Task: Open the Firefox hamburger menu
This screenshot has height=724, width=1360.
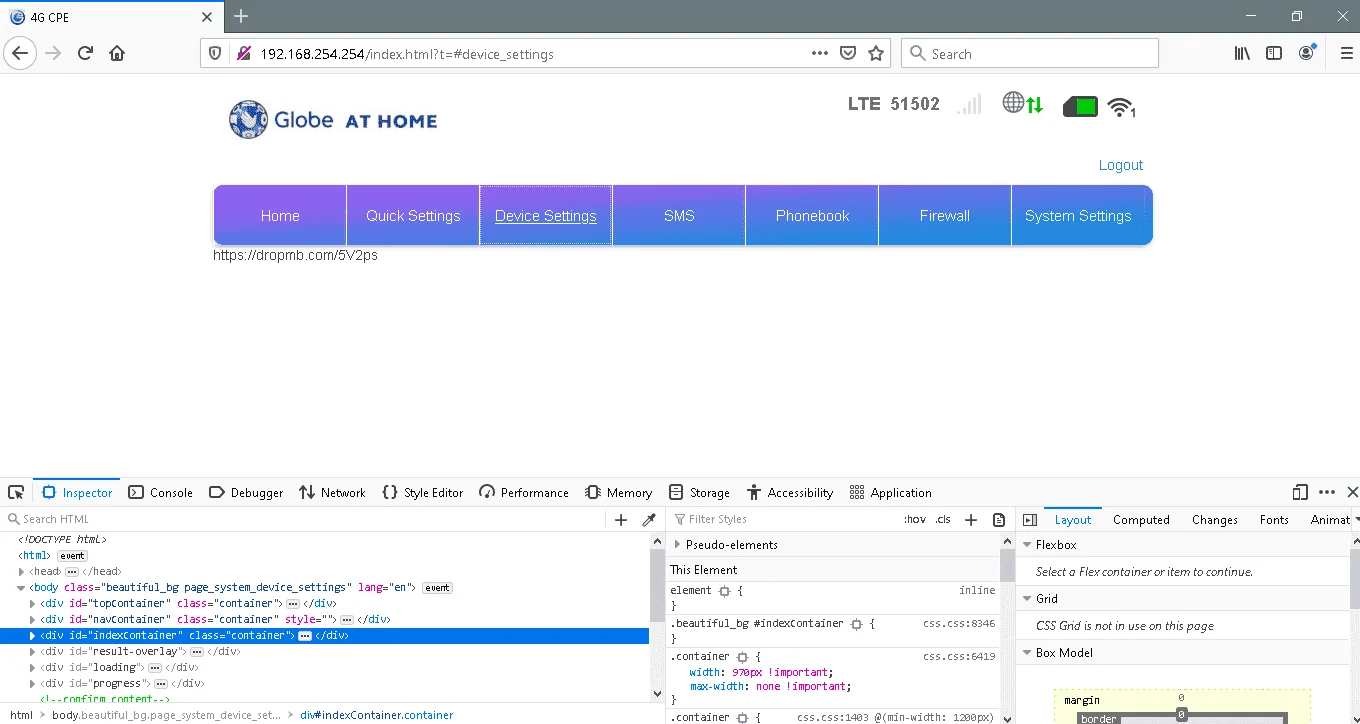Action: pyautogui.click(x=1345, y=54)
